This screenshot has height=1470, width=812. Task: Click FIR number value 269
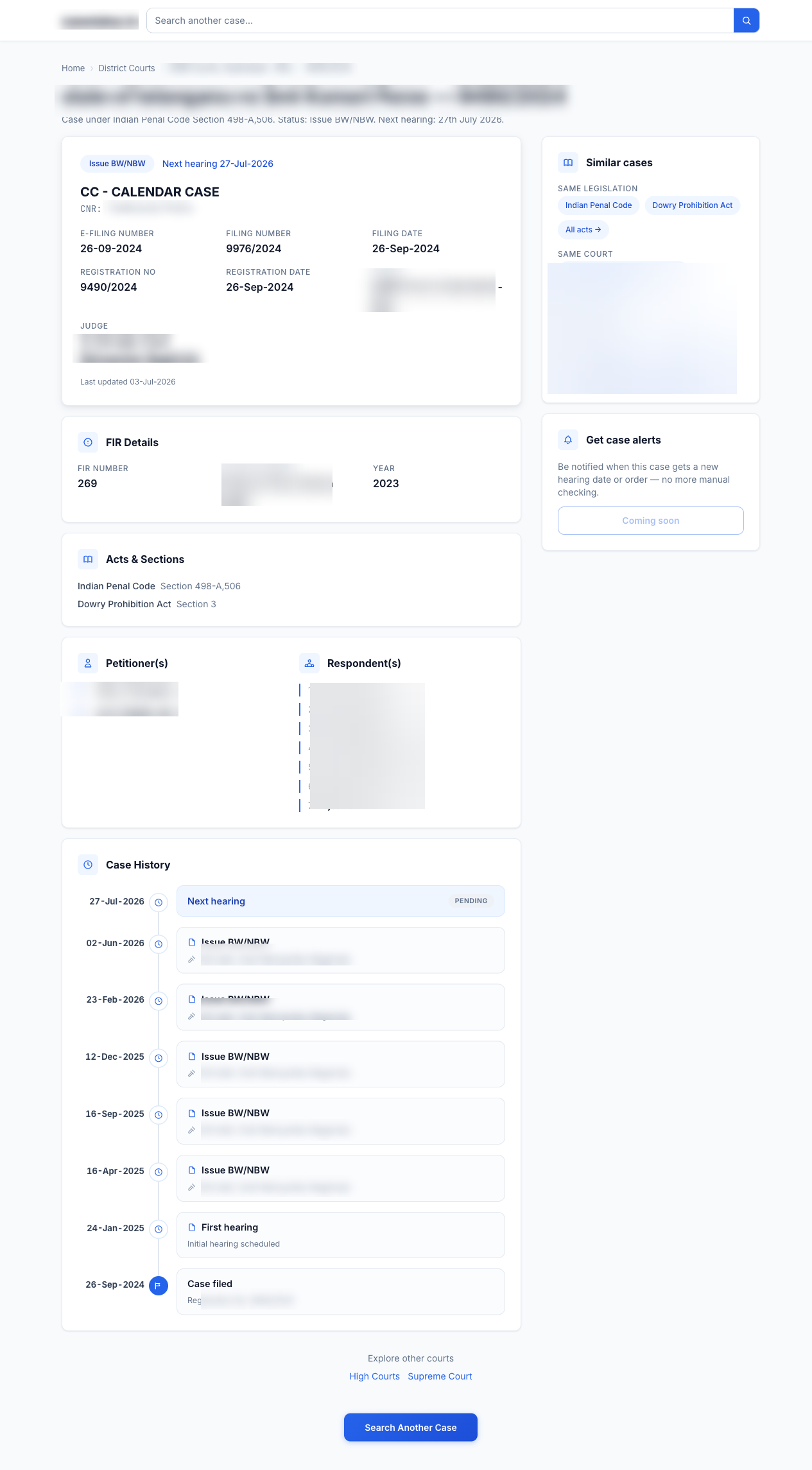tap(87, 483)
